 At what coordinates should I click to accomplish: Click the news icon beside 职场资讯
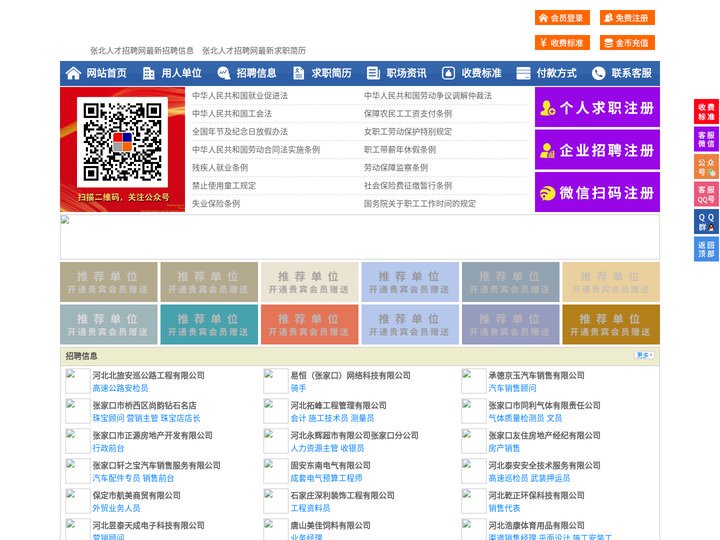[373, 73]
